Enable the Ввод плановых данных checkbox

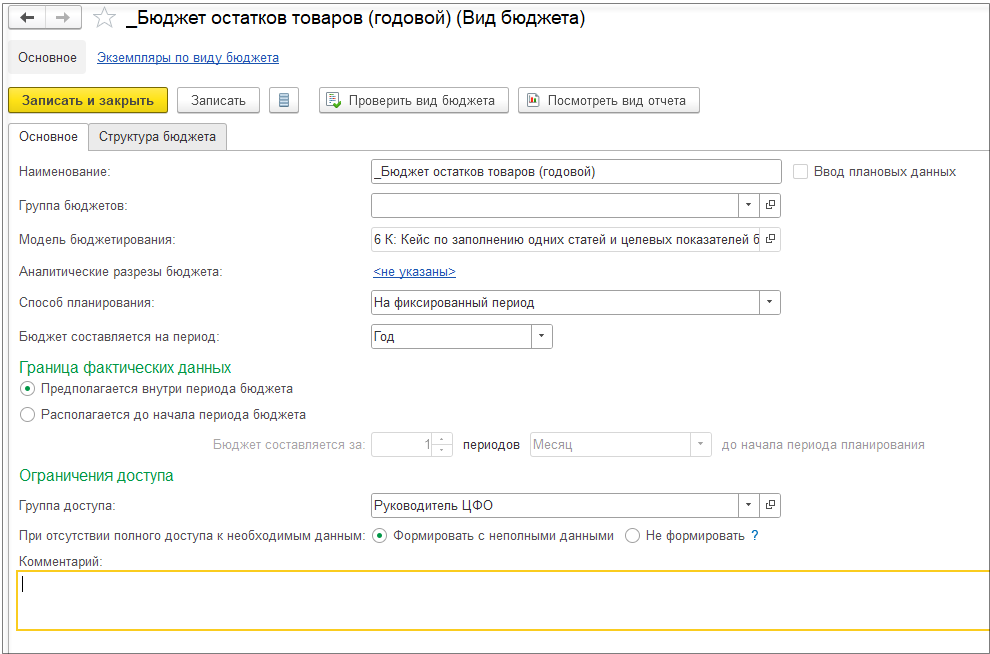click(x=800, y=171)
